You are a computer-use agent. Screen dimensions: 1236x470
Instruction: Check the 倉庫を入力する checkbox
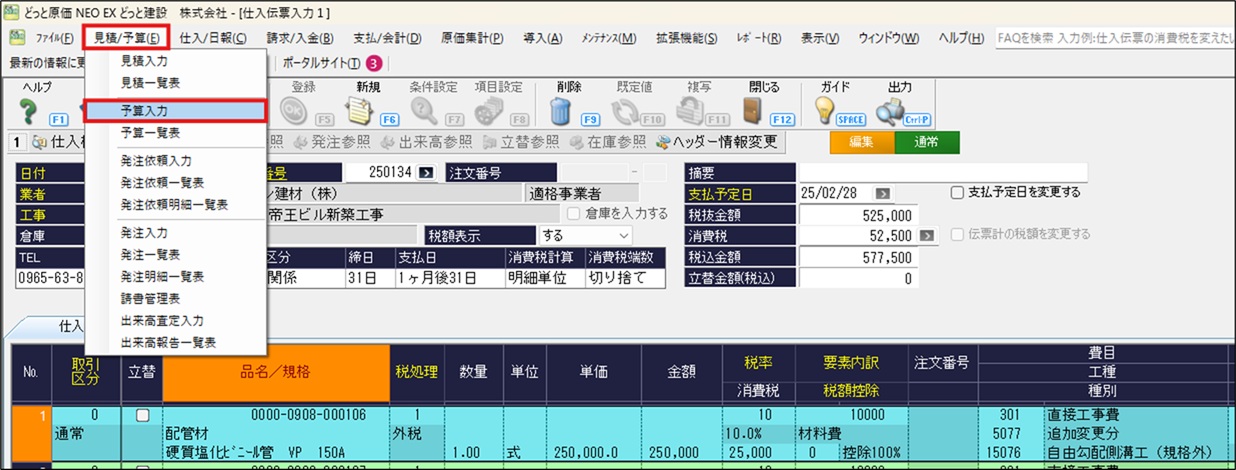pyautogui.click(x=574, y=214)
